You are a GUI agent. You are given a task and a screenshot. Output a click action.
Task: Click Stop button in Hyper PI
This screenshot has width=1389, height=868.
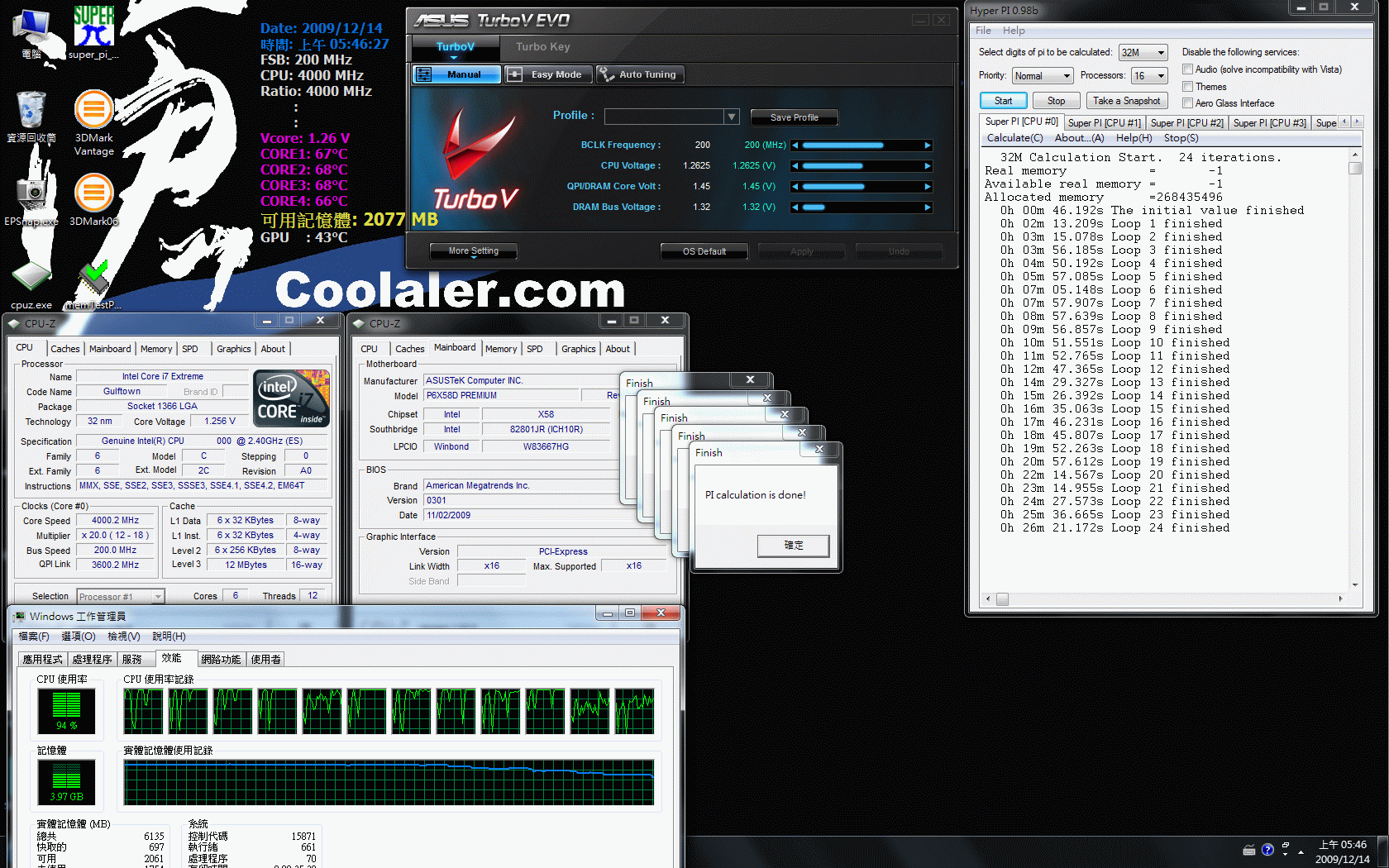(x=1056, y=101)
